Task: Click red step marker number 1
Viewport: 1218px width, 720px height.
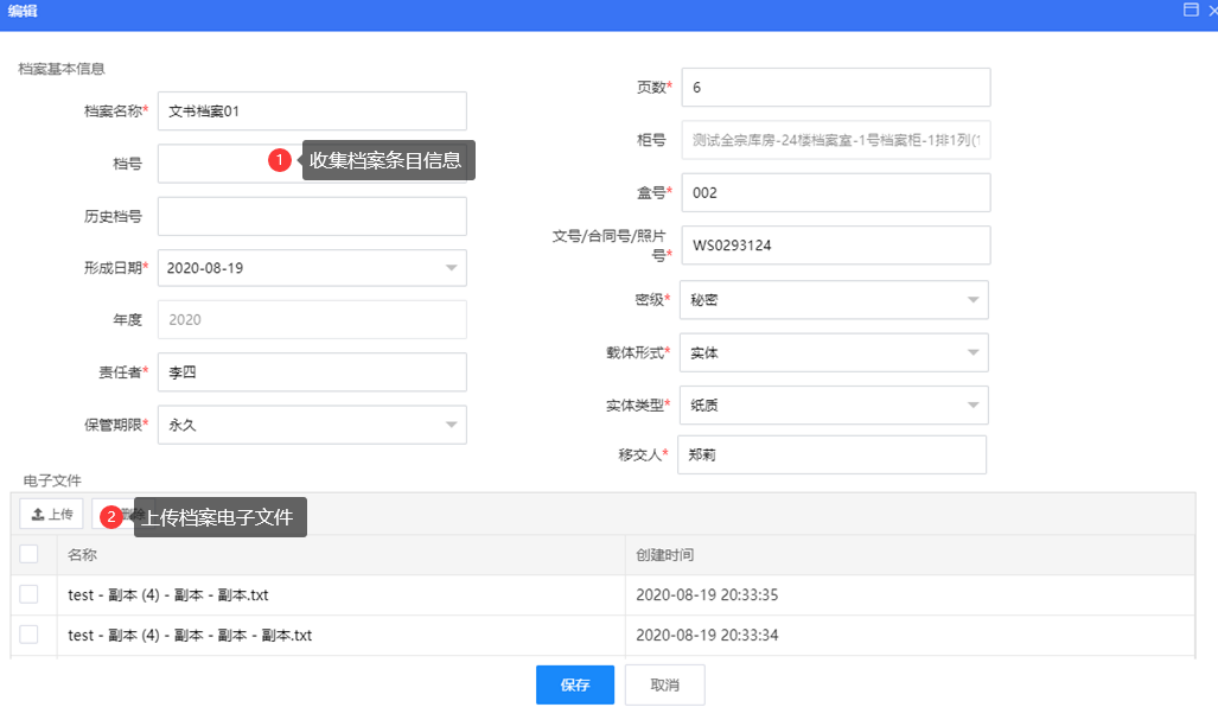Action: (x=280, y=160)
